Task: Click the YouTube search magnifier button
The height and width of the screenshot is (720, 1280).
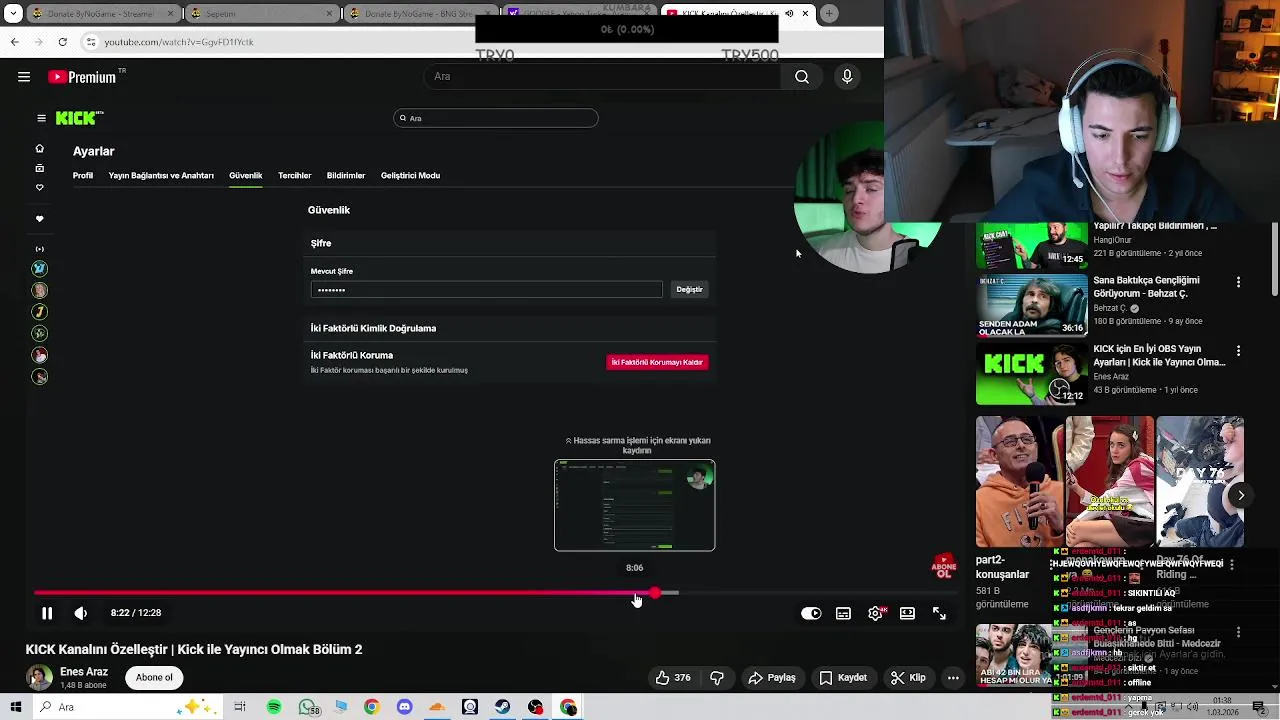Action: (x=802, y=77)
